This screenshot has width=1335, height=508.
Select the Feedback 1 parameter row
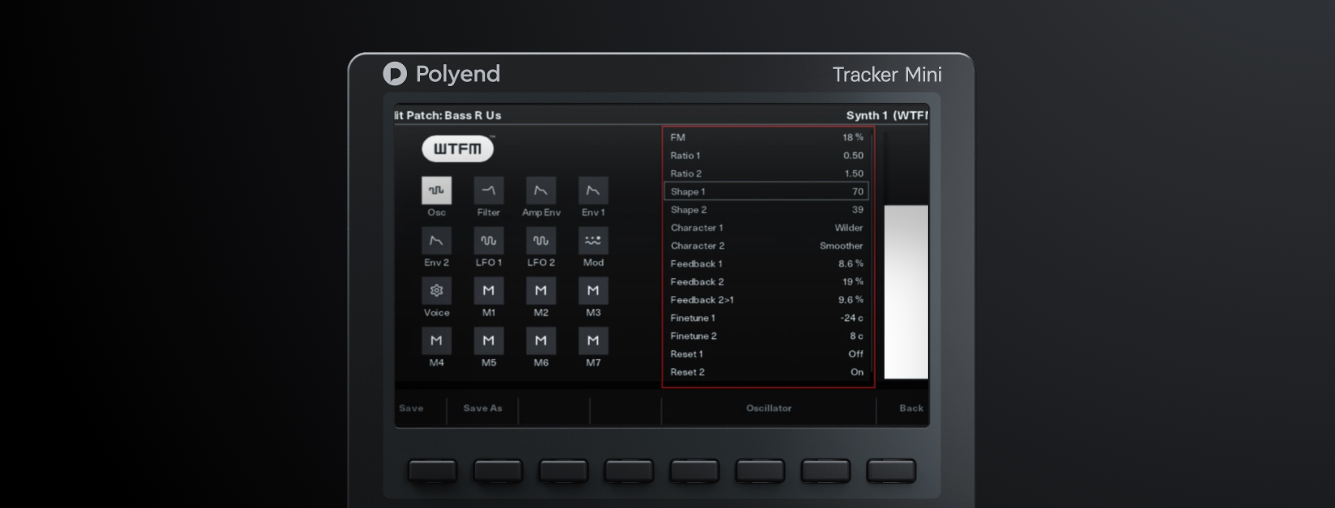click(x=767, y=264)
